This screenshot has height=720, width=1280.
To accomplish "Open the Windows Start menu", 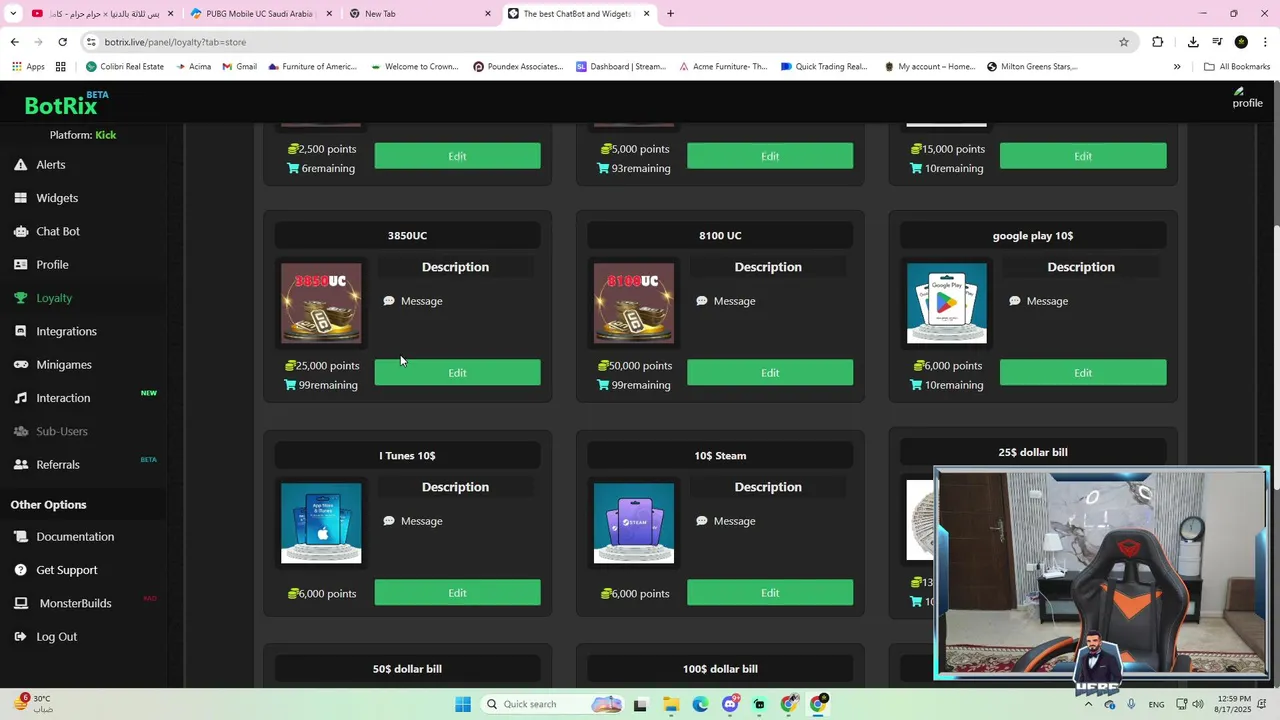I will pyautogui.click(x=463, y=704).
